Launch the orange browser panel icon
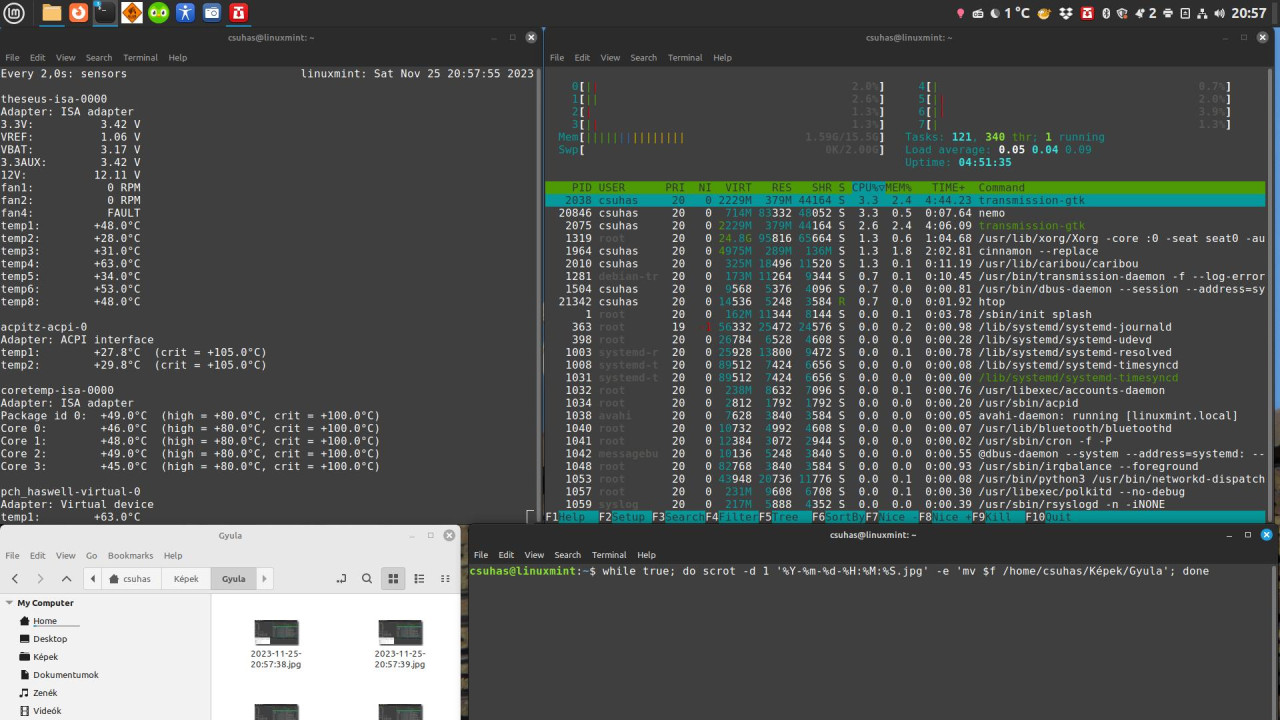This screenshot has width=1280, height=720. pyautogui.click(x=78, y=13)
